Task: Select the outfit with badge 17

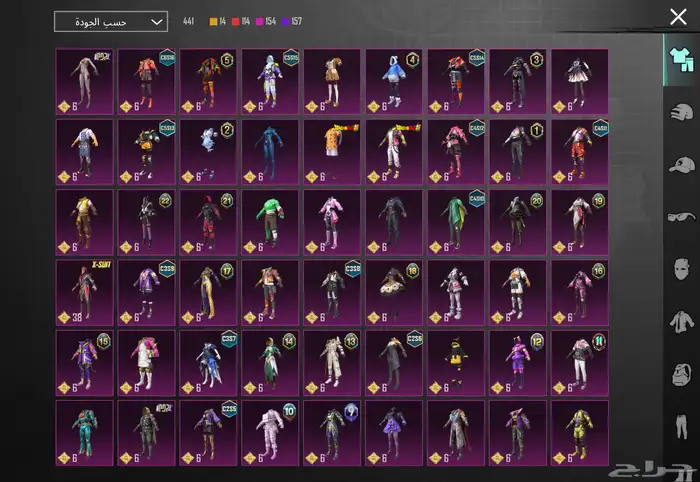Action: coord(208,292)
